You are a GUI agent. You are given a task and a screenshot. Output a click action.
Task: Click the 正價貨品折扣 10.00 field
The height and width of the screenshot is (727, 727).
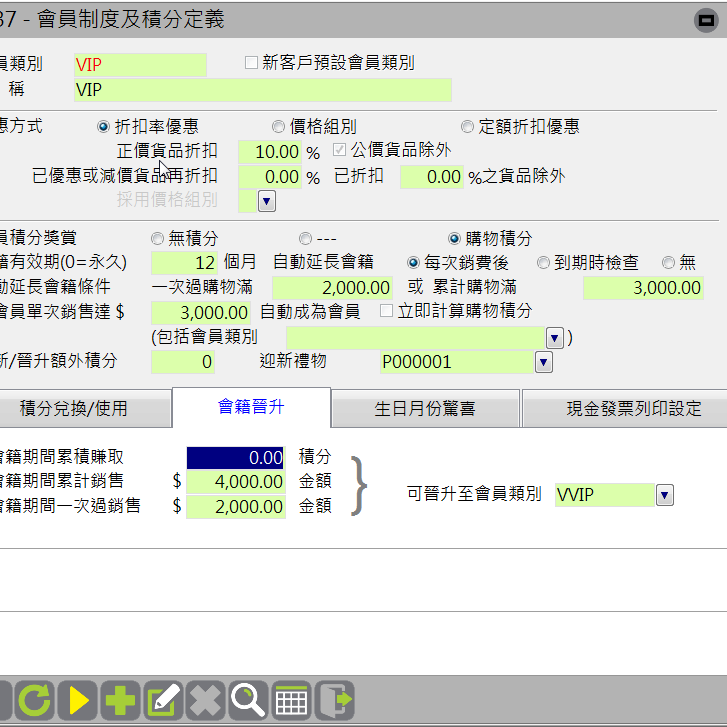tap(270, 152)
